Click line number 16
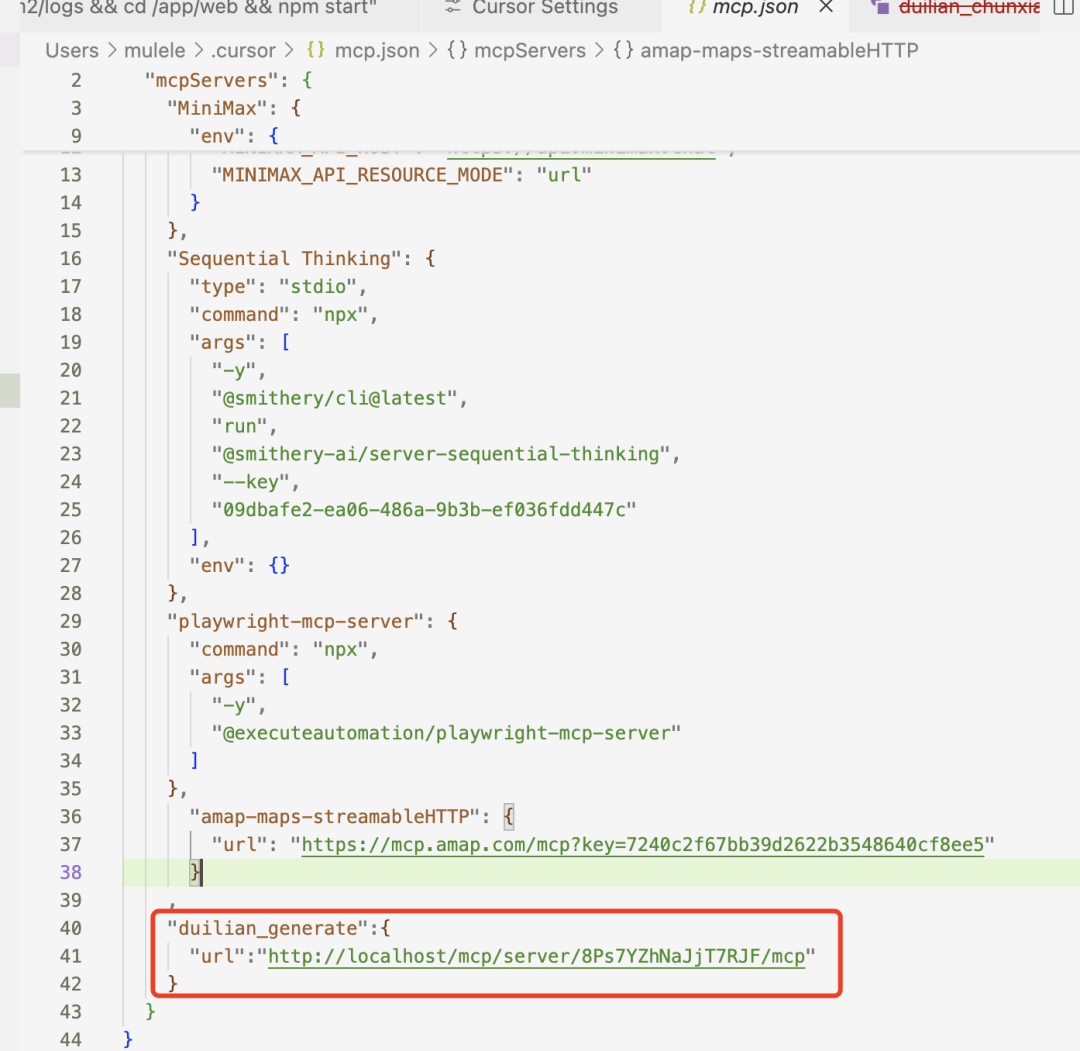The image size is (1080, 1051). (x=70, y=259)
